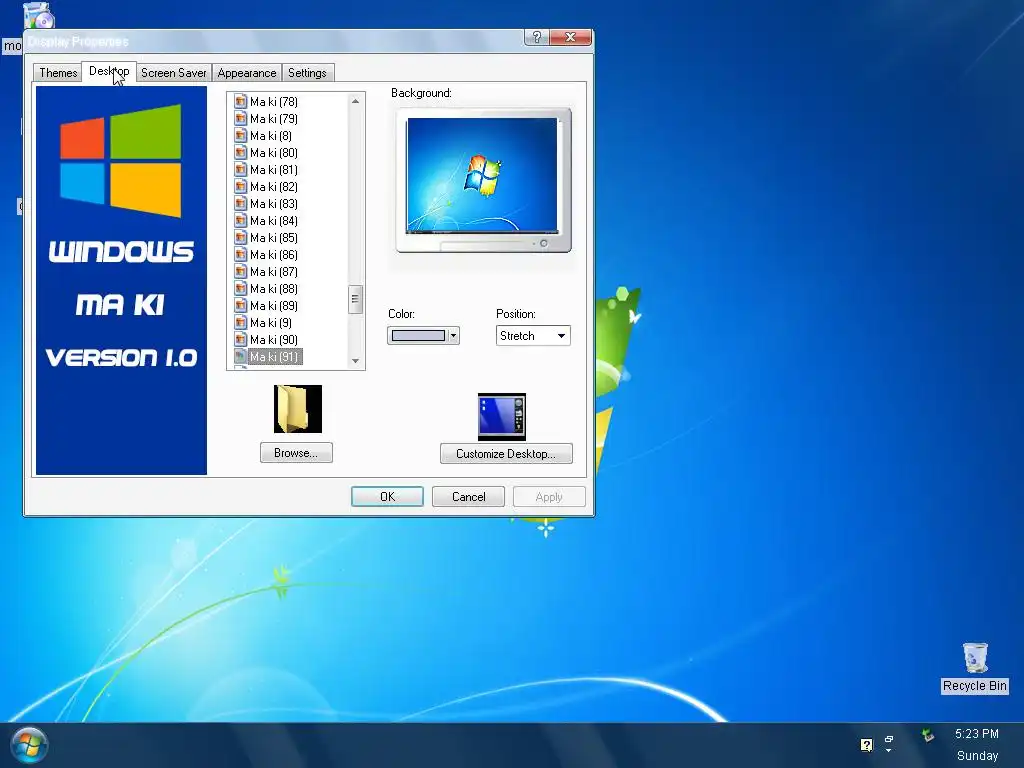
Task: Open the Color picker dropdown arrow
Action: pos(453,336)
